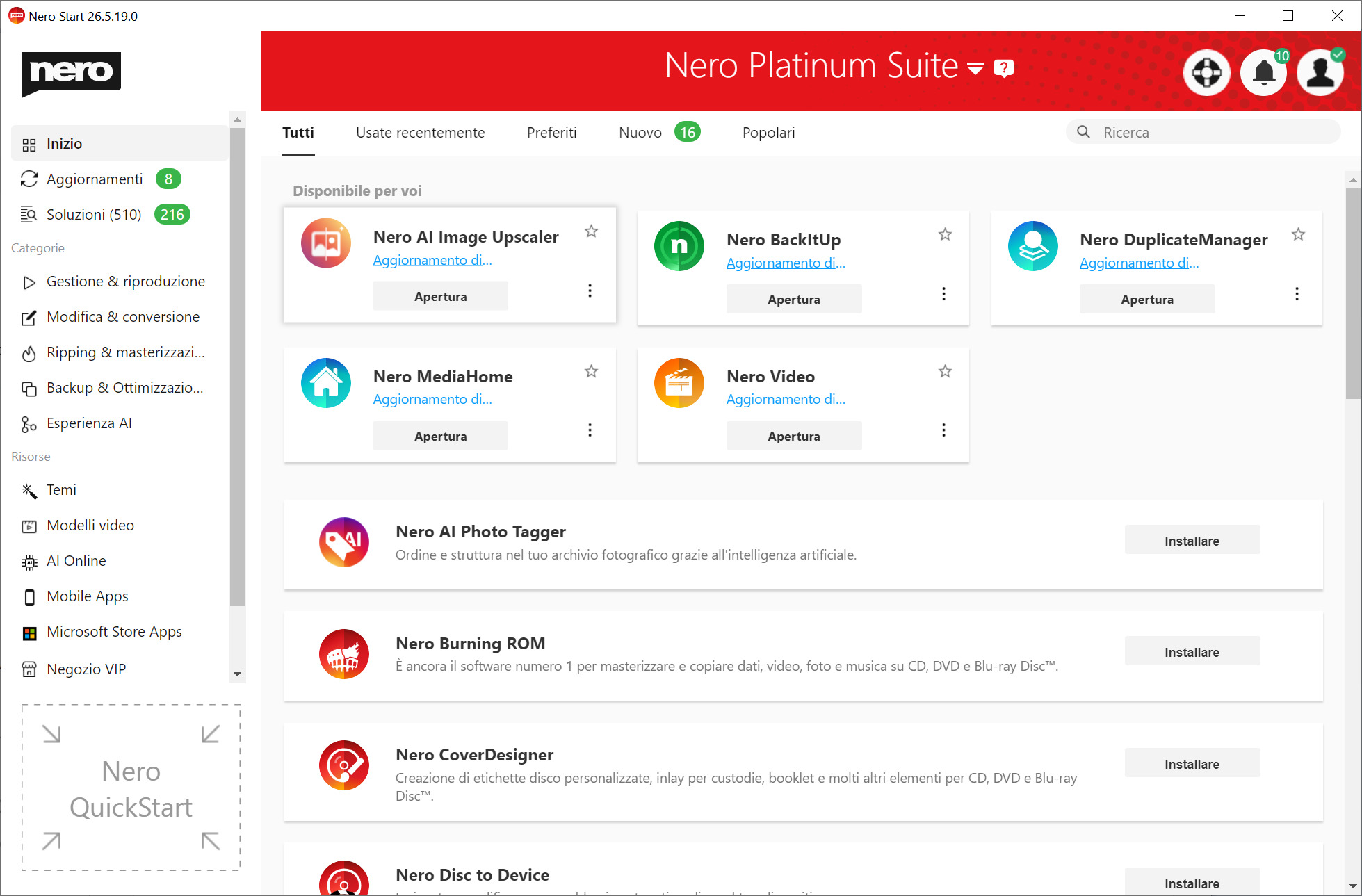Image resolution: width=1362 pixels, height=896 pixels.
Task: Click the Ricerca search field
Action: coord(1210,133)
